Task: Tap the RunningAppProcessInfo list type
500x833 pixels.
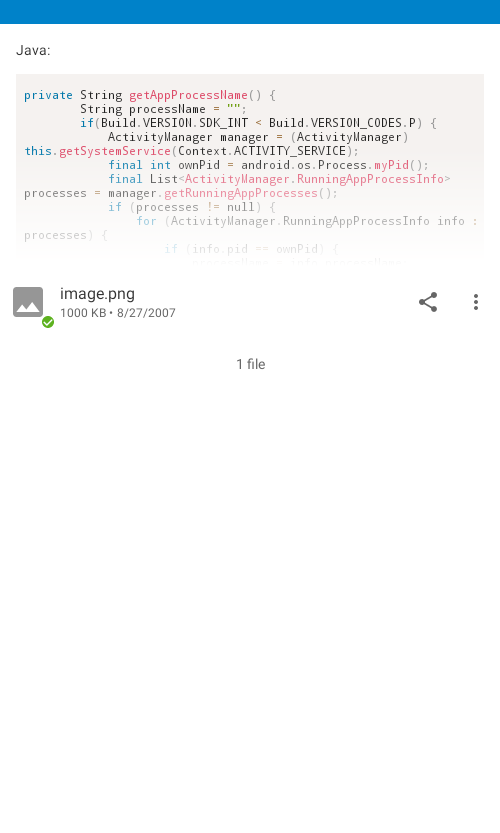Action: 314,179
